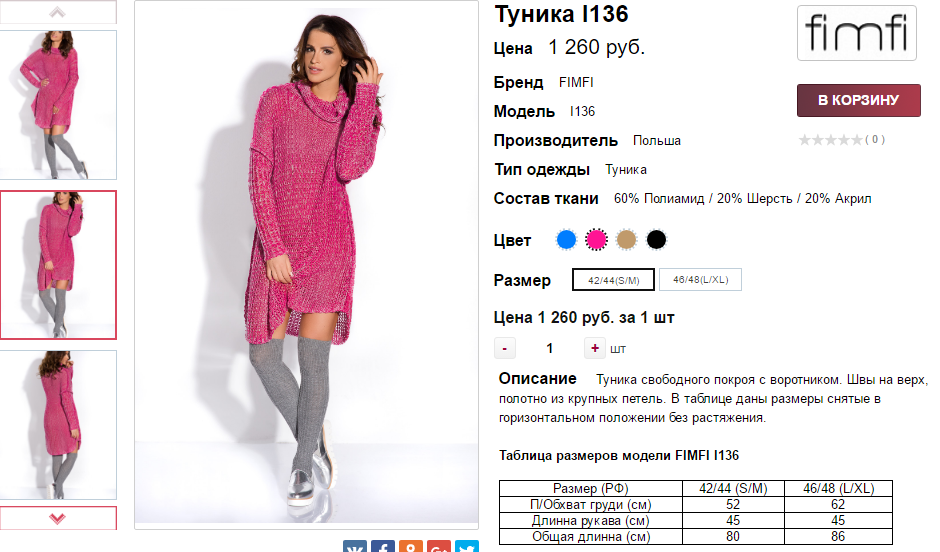Increase quantity with plus button
940x552 pixels.
click(x=595, y=348)
